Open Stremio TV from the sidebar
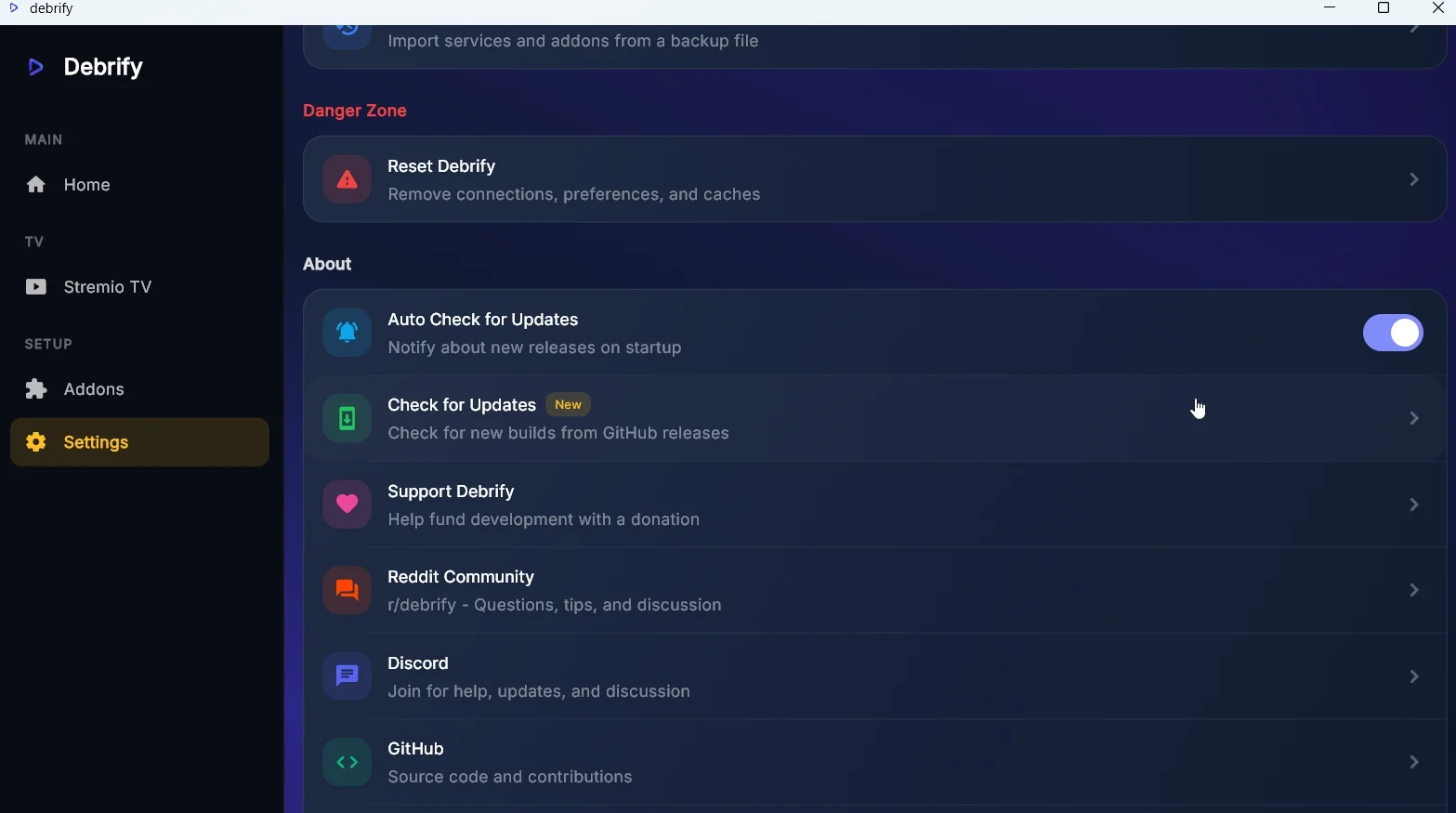Image resolution: width=1456 pixels, height=813 pixels. click(x=139, y=288)
